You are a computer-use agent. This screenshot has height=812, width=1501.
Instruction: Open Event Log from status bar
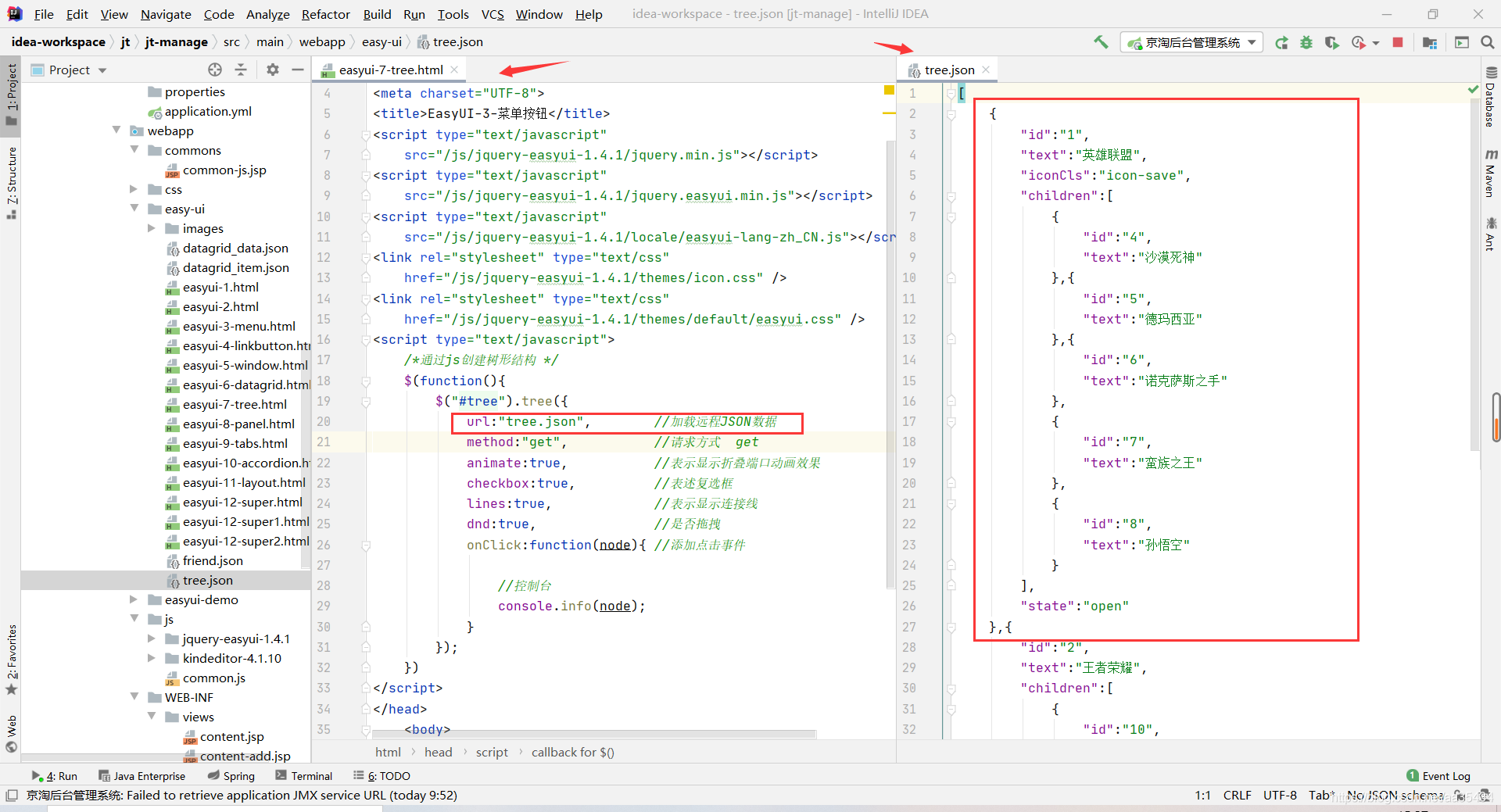click(1438, 776)
